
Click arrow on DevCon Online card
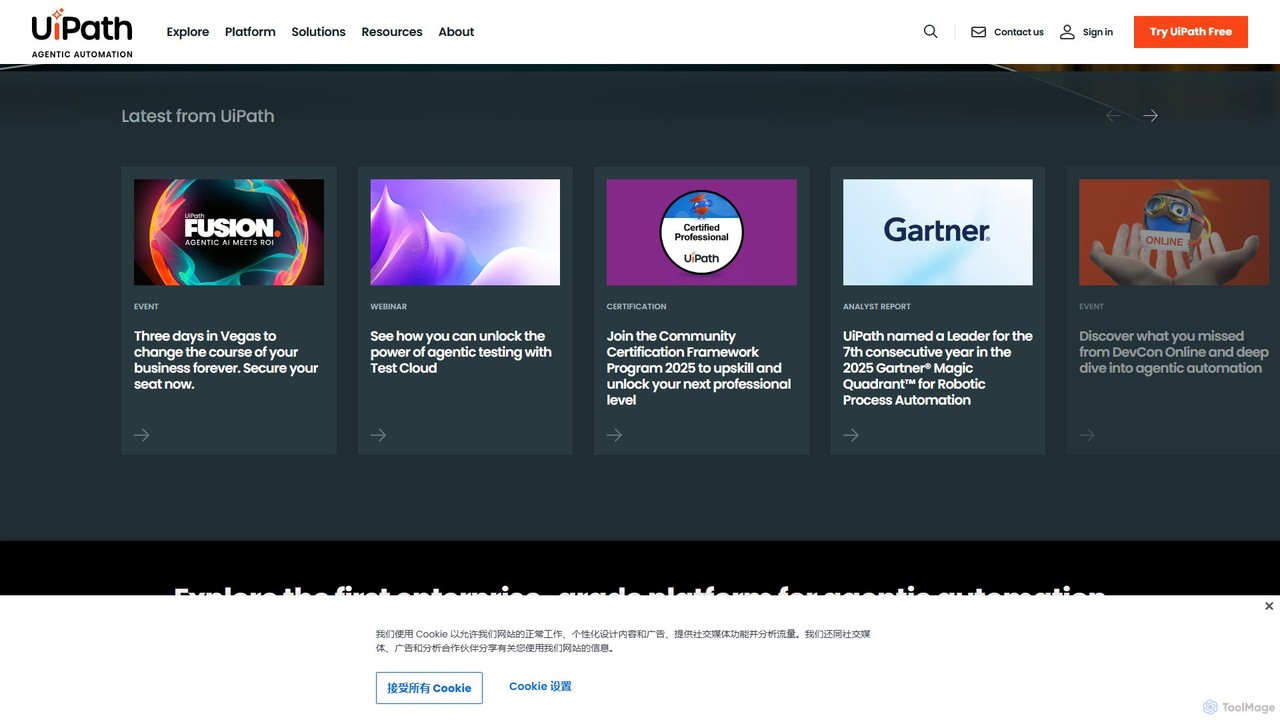pos(1087,435)
